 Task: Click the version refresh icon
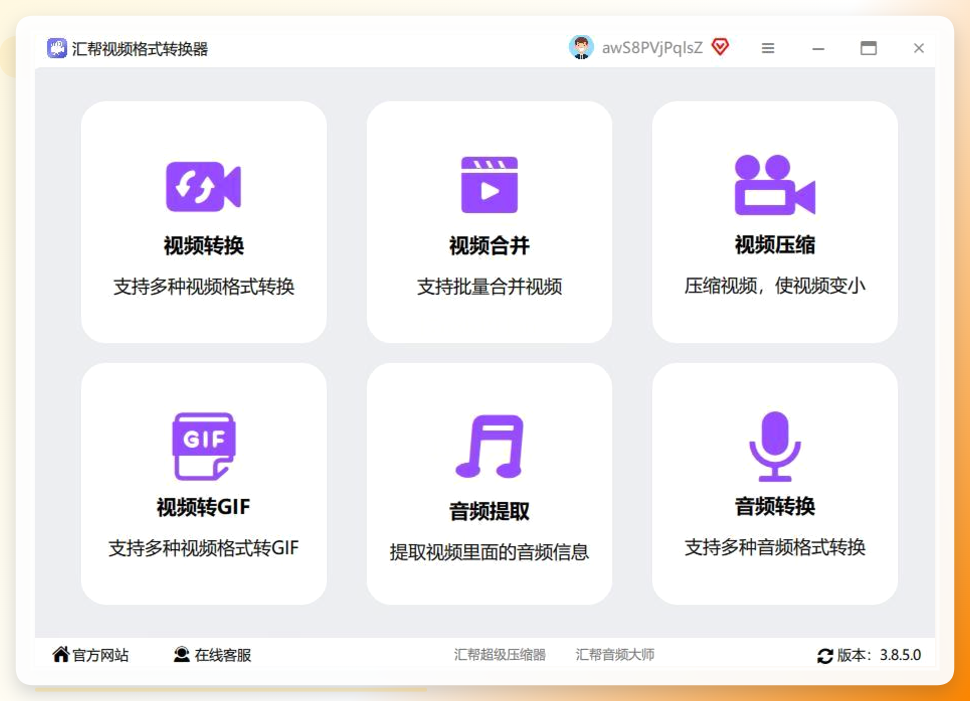tap(825, 655)
